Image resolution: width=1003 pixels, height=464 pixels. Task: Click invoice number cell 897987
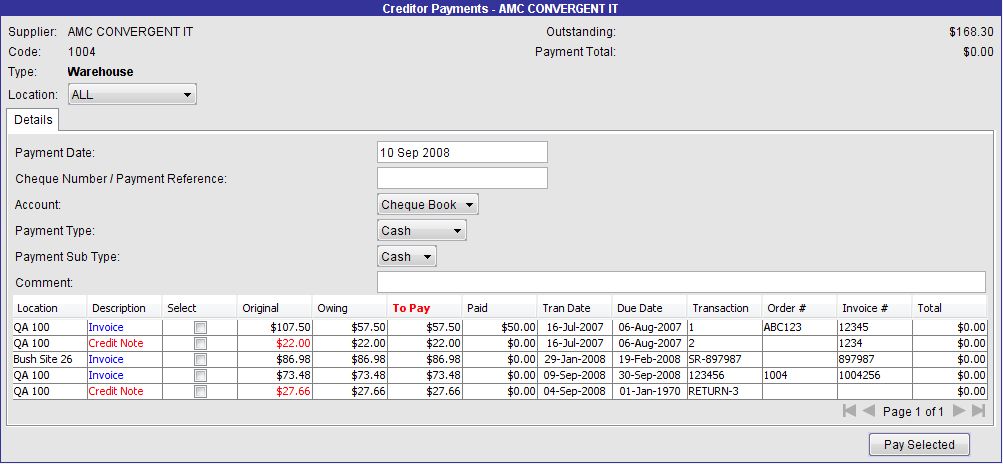click(875, 359)
